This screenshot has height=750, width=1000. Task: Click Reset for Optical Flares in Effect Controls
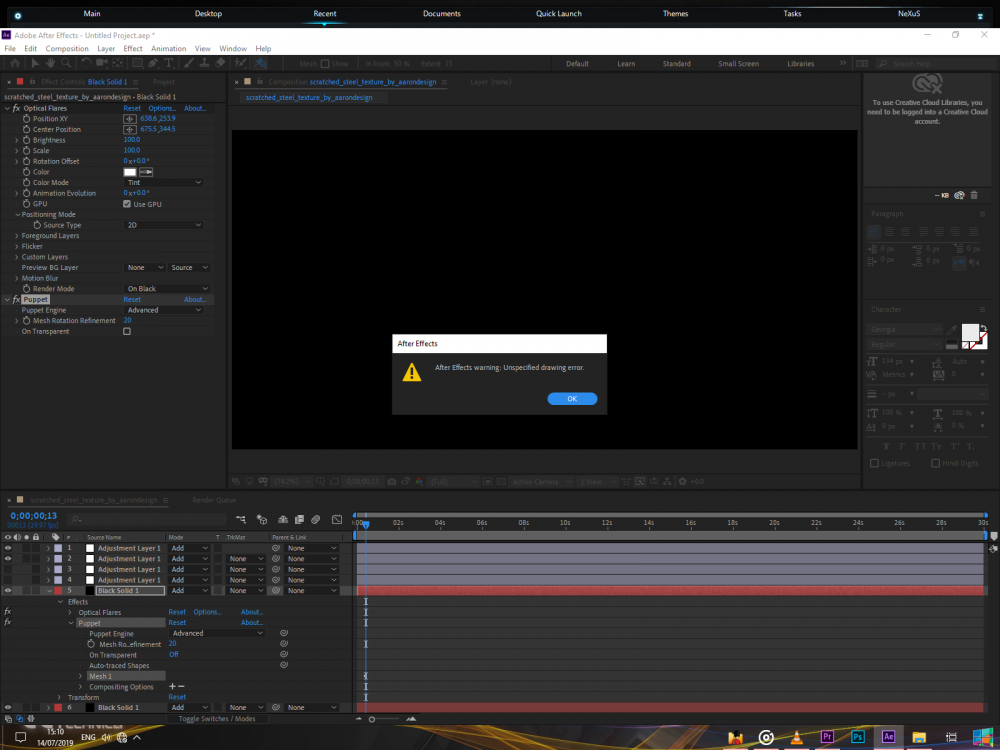point(132,108)
